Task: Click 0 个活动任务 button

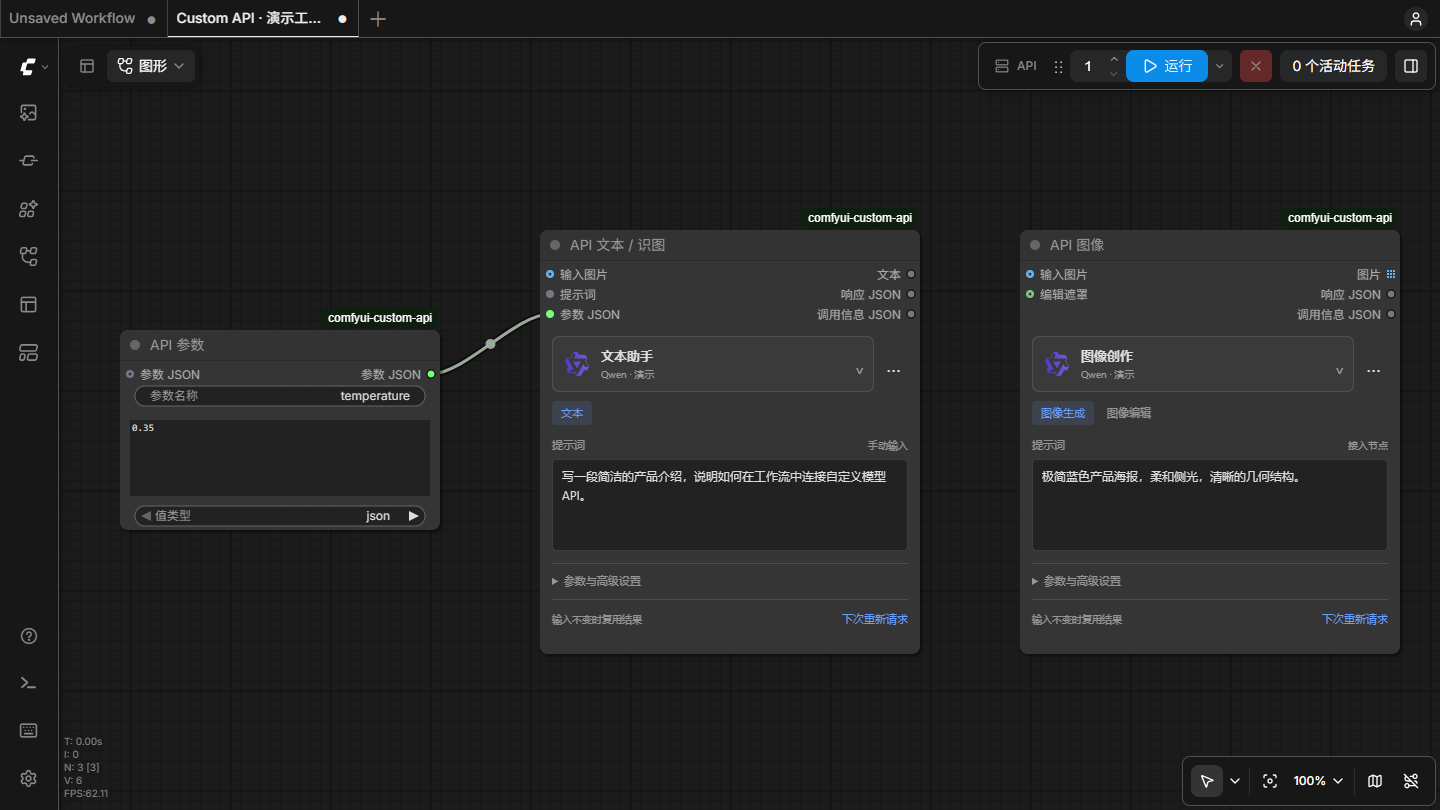Action: pos(1333,66)
